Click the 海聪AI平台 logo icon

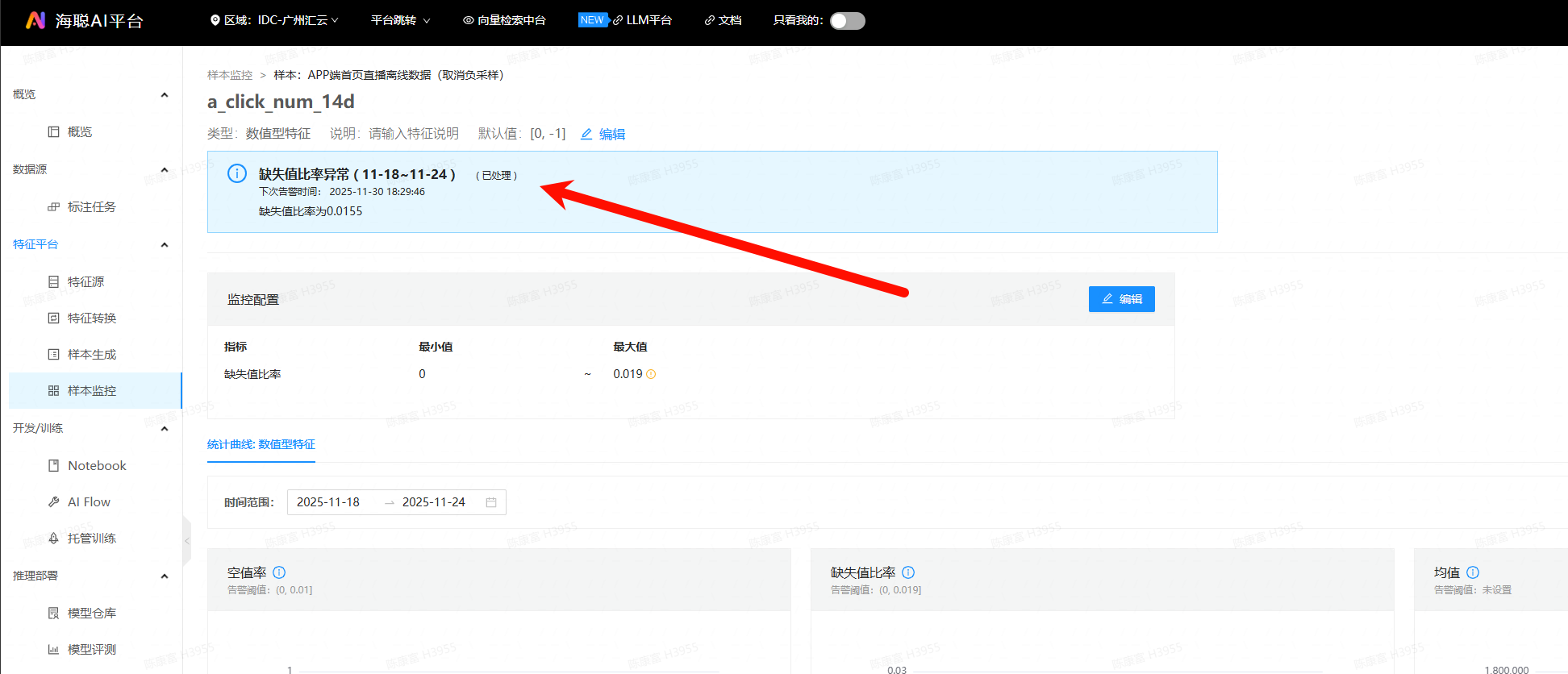click(35, 20)
